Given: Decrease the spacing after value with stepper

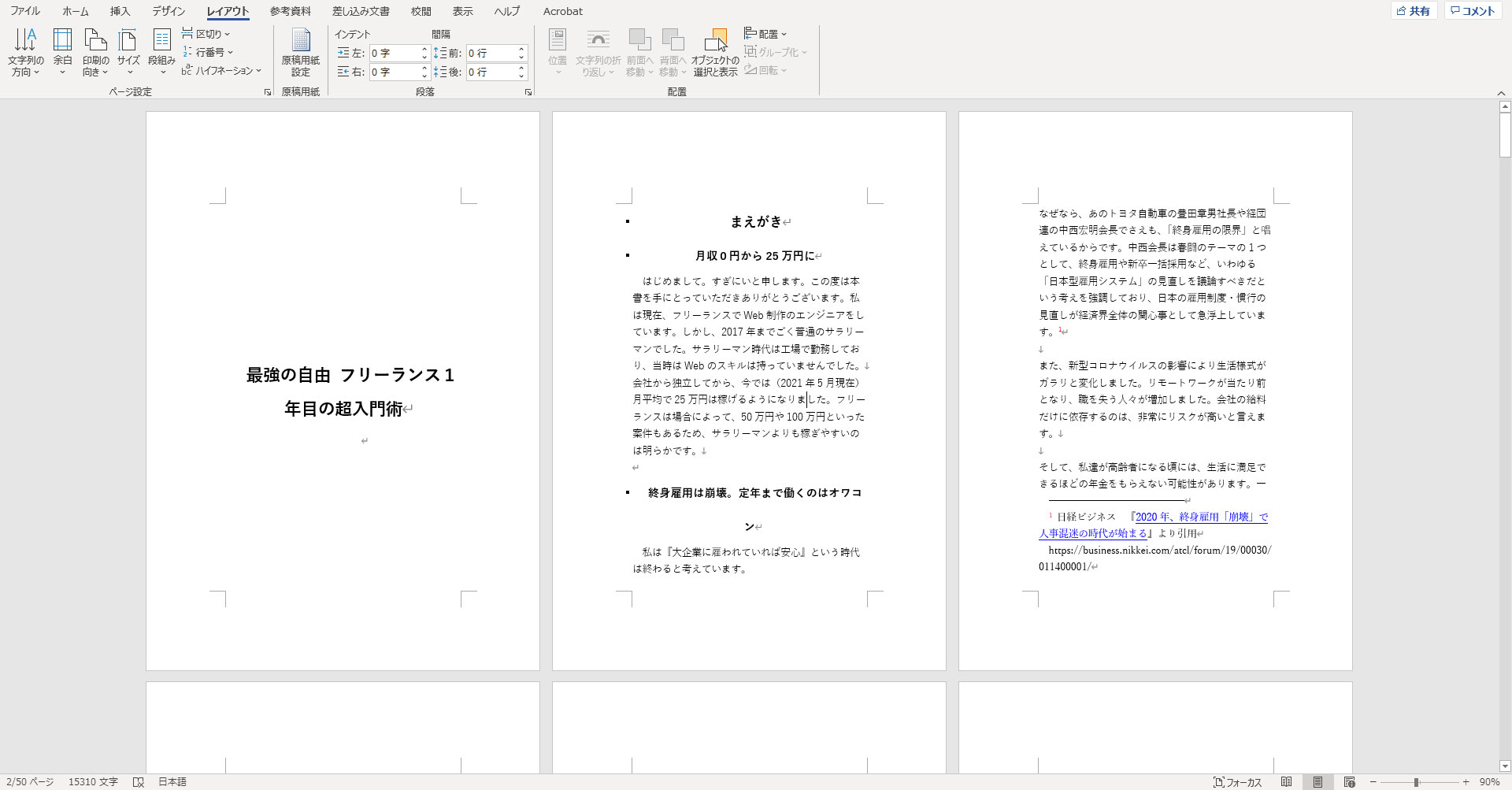Looking at the screenshot, I should click(x=521, y=76).
